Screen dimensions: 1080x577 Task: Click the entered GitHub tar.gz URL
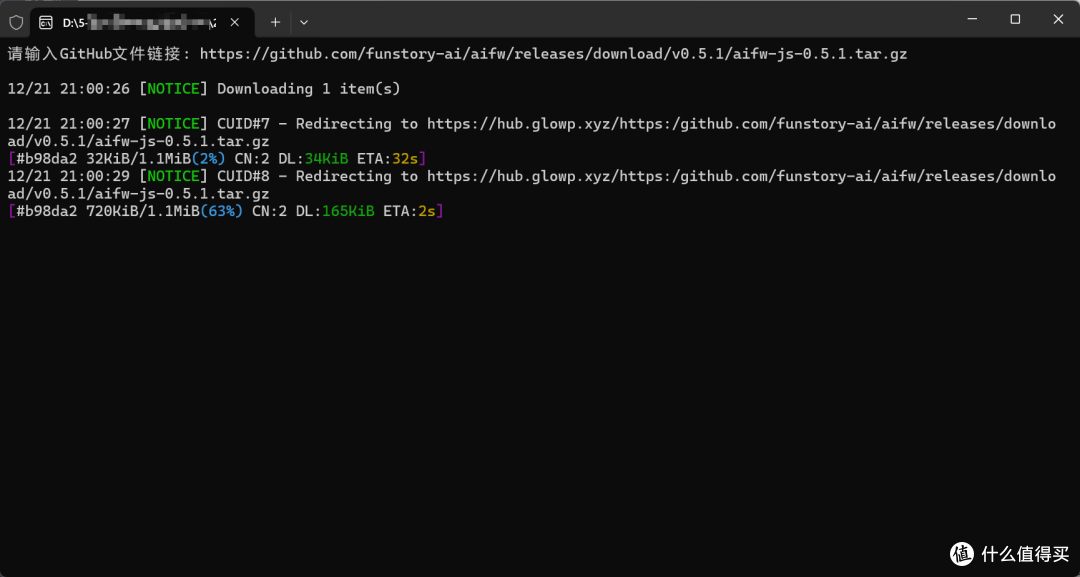point(554,54)
